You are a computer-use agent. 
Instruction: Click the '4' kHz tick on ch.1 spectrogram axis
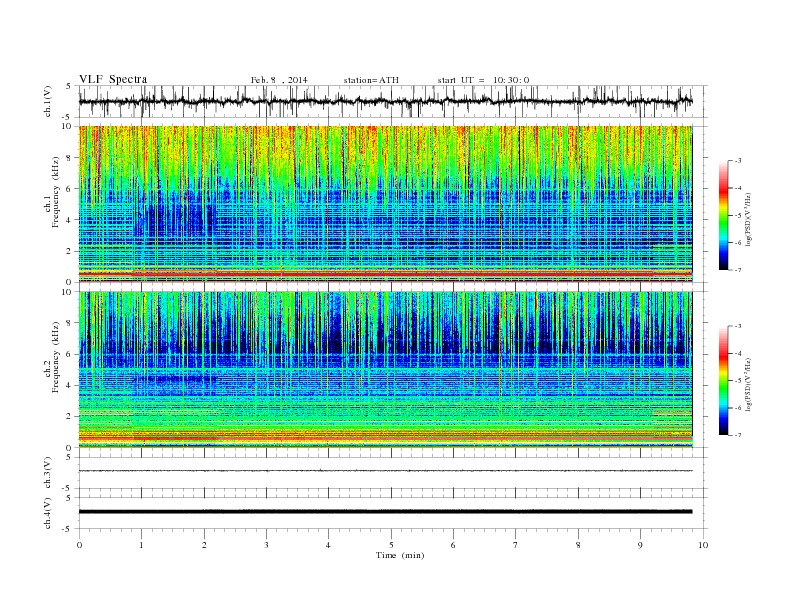point(69,220)
